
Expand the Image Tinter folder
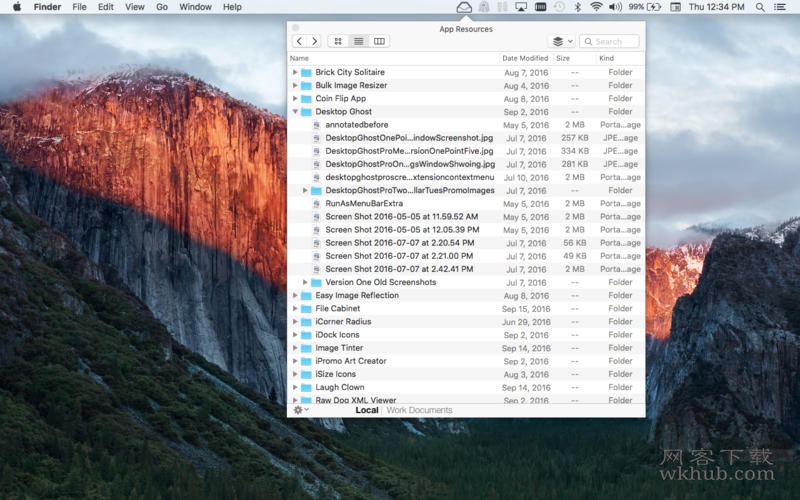[x=295, y=348]
